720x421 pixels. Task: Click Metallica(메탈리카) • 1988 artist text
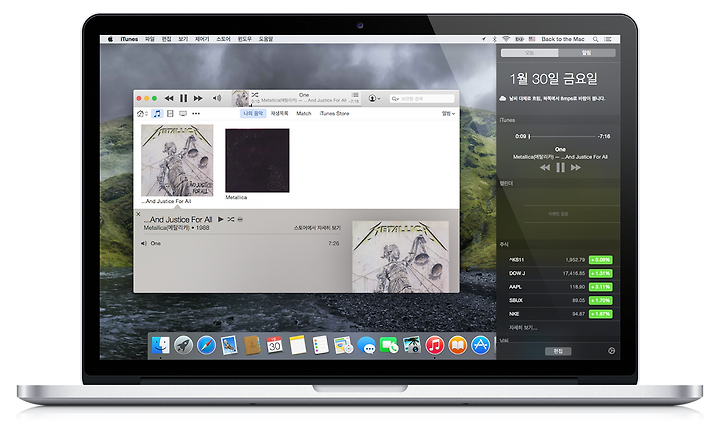tap(176, 228)
